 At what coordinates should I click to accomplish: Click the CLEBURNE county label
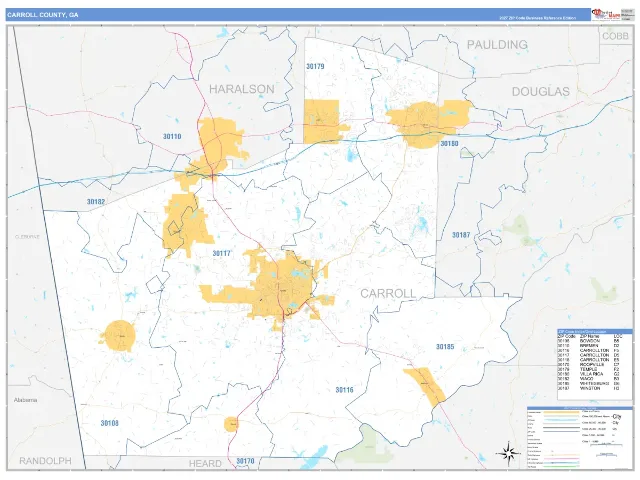27,237
